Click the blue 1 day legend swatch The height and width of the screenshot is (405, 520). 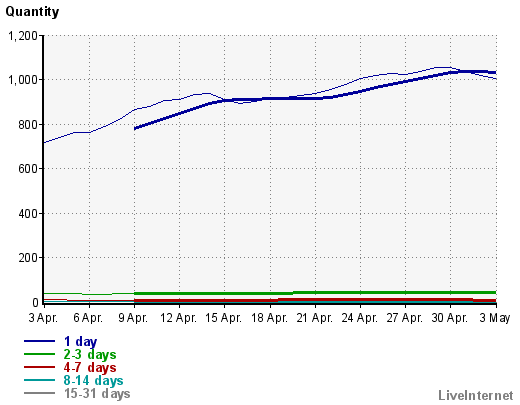click(x=39, y=341)
